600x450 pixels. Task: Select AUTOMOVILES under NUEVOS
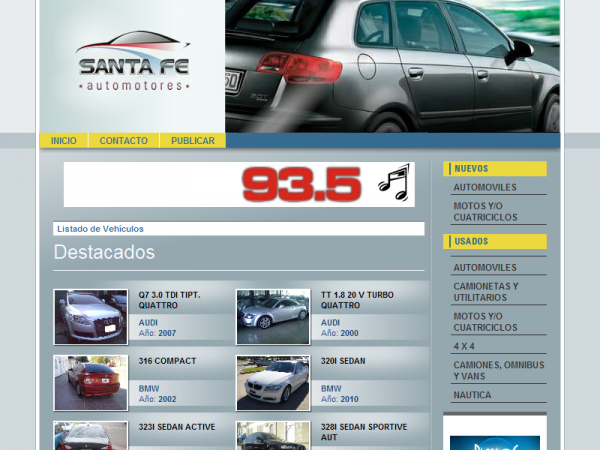485,187
